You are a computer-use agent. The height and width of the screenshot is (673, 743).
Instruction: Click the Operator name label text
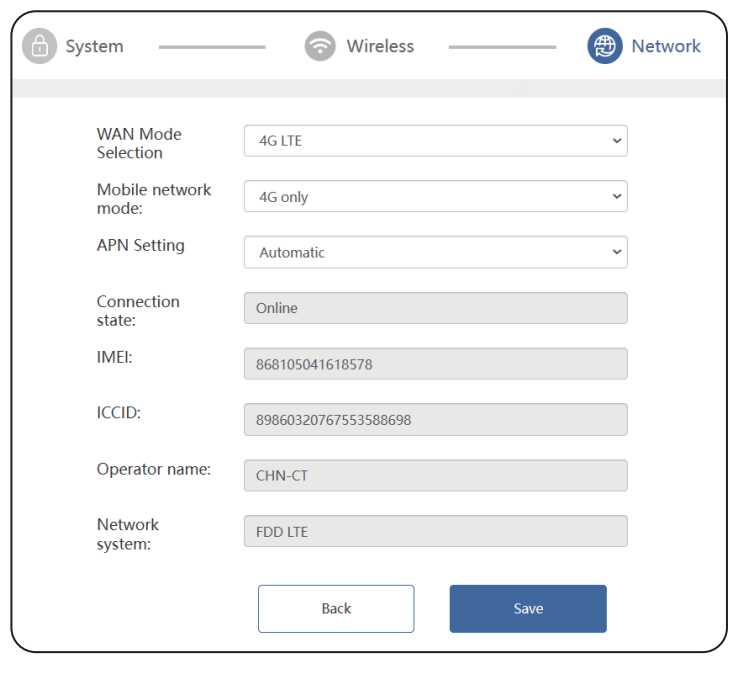click(x=153, y=469)
